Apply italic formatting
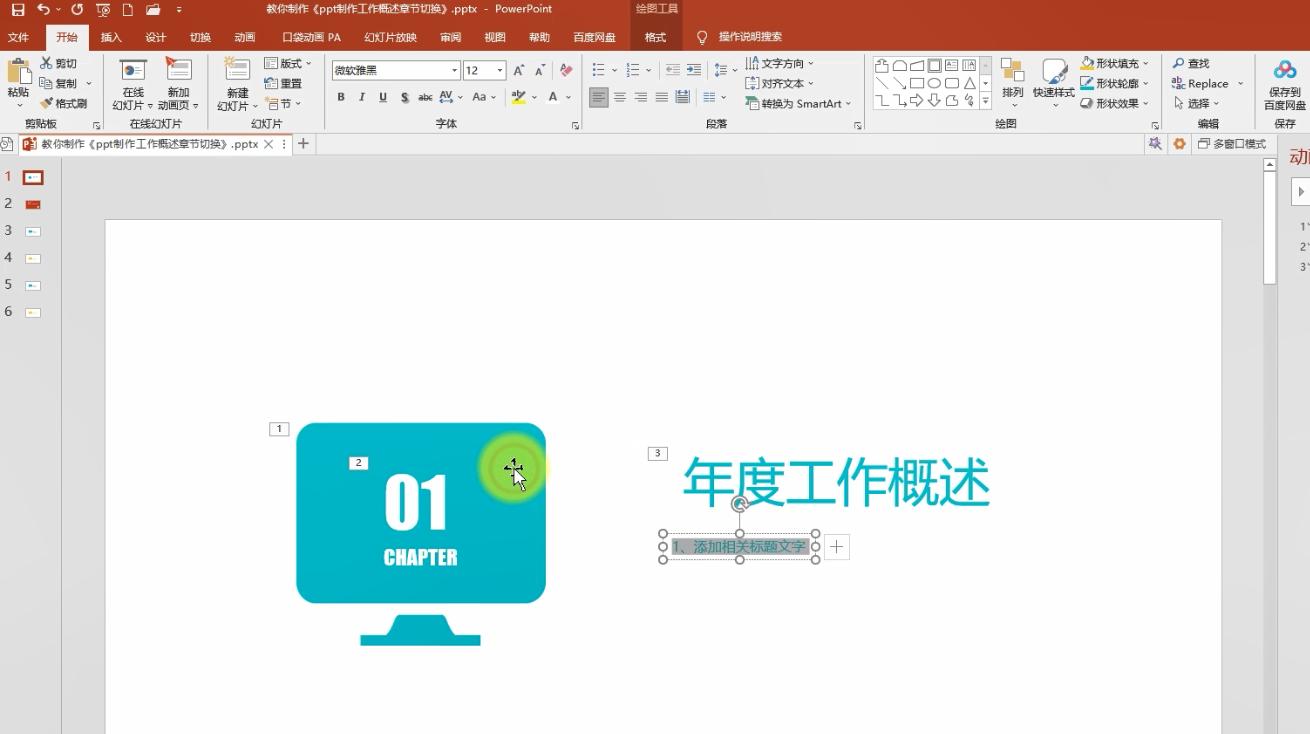 tap(361, 97)
